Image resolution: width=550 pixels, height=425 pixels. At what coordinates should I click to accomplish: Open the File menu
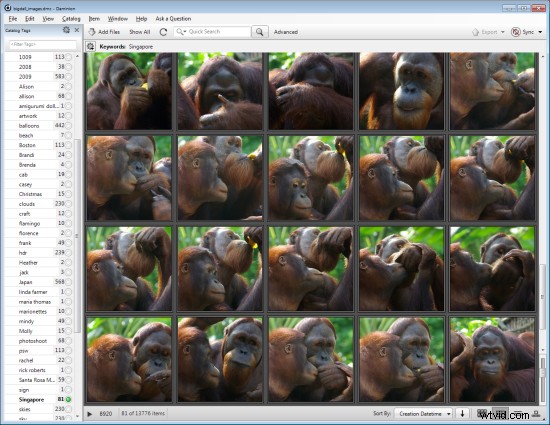click(13, 19)
